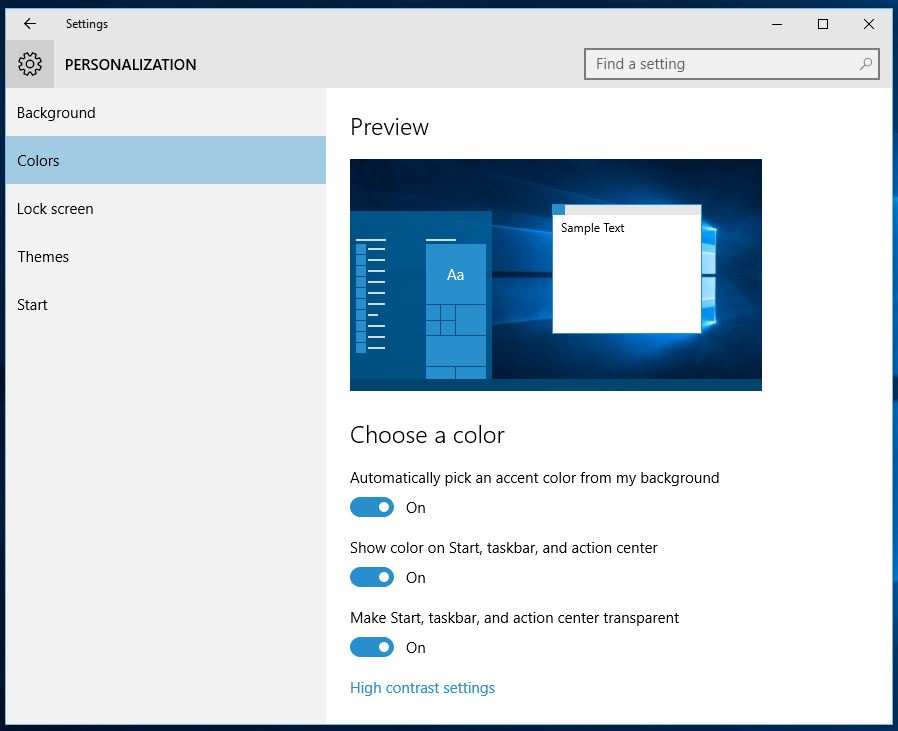Open the Lock screen section
898x731 pixels.
pyautogui.click(x=166, y=209)
